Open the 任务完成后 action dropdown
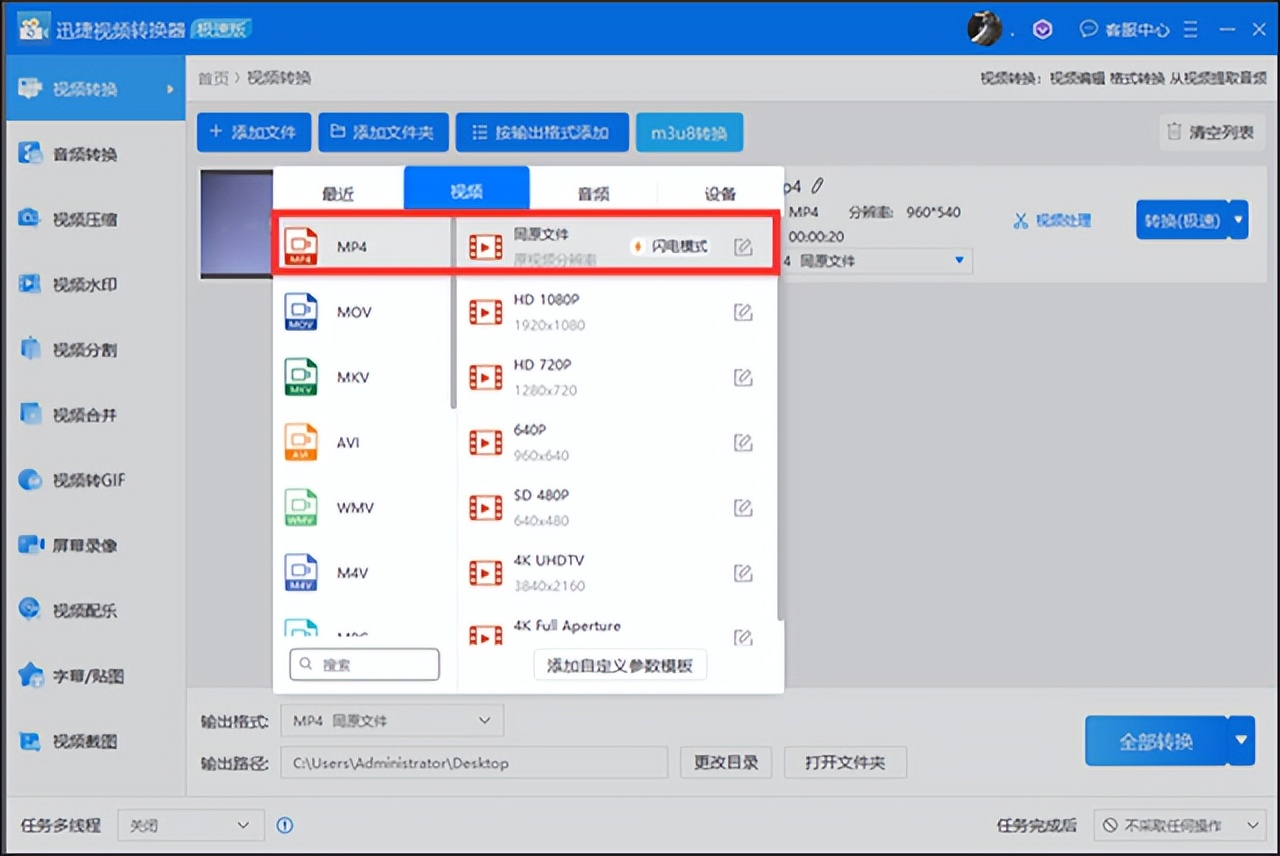The height and width of the screenshot is (856, 1280). [x=1180, y=825]
